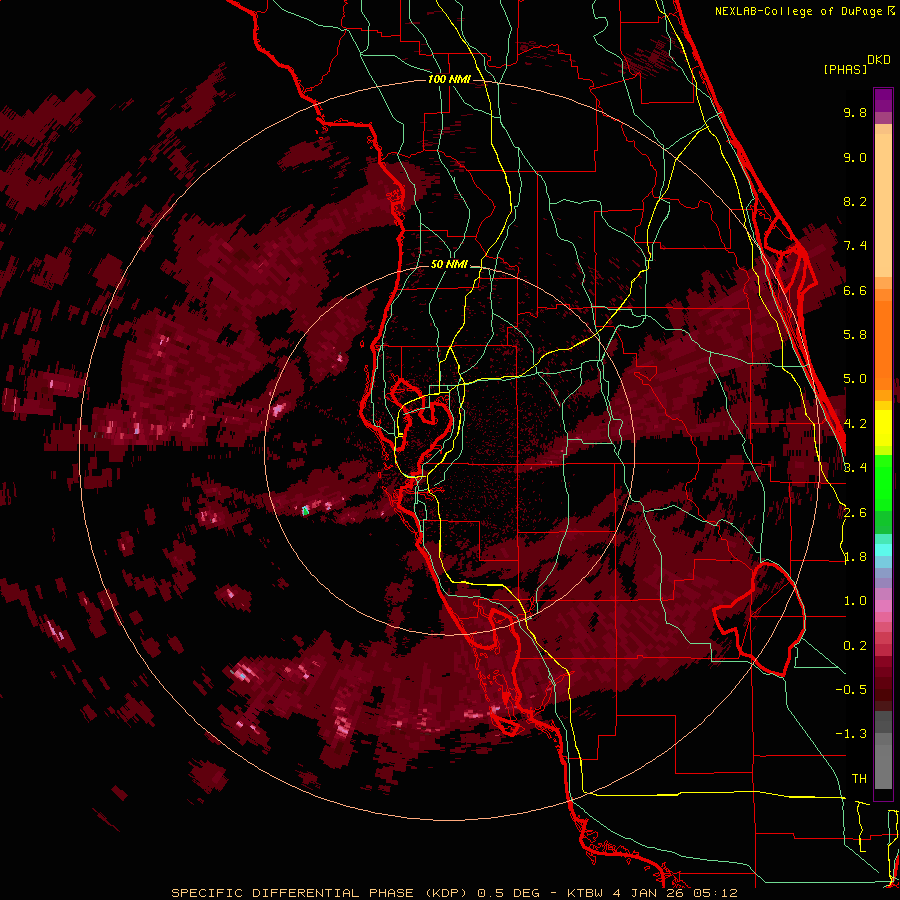Click the 5.8 color scale value
Viewport: 900px width, 900px height.
coord(855,335)
